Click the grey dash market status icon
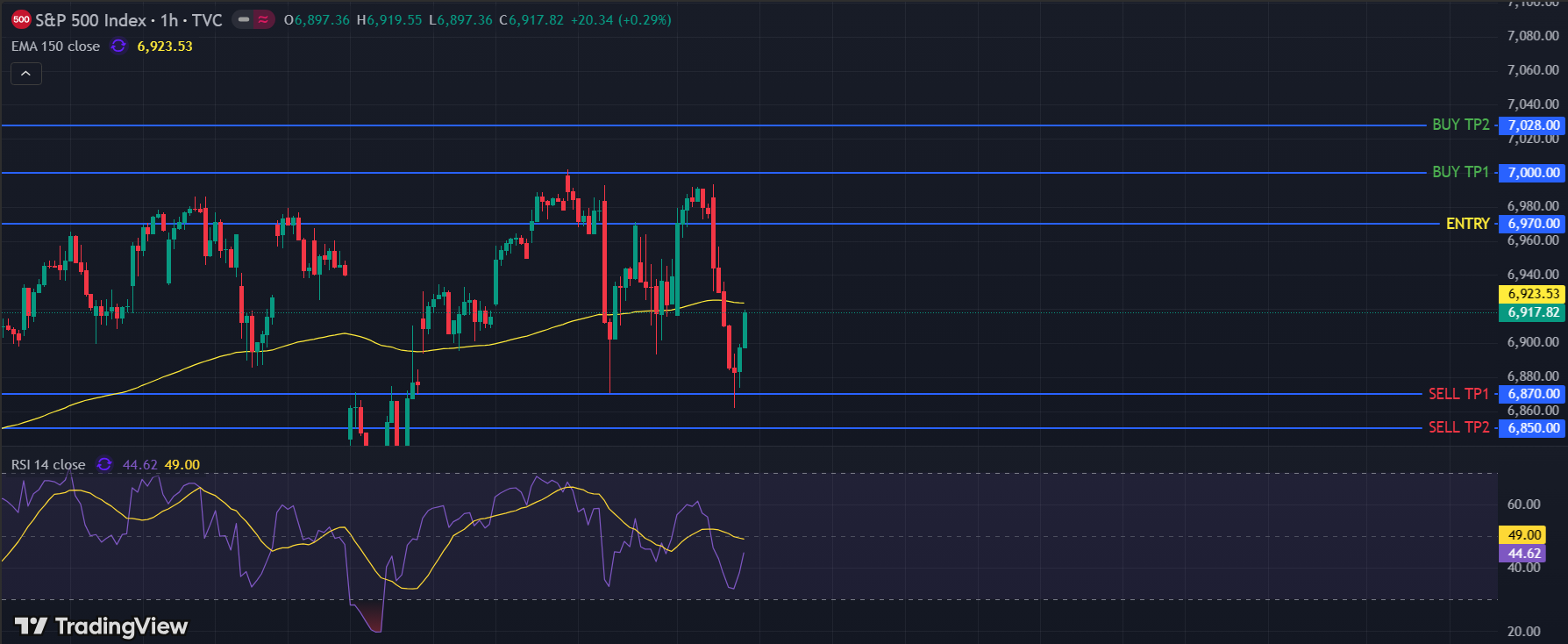The height and width of the screenshot is (644, 1568). (x=244, y=19)
